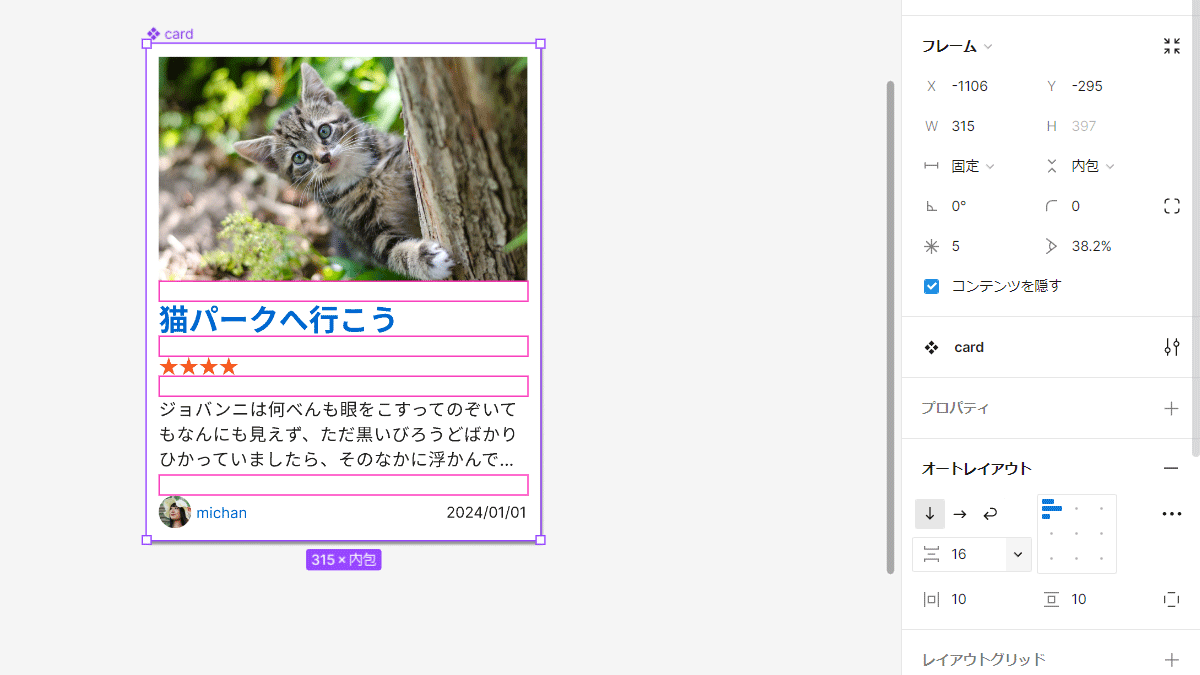Click the title 猫パークへ行こう
This screenshot has width=1200, height=675.
coord(278,320)
